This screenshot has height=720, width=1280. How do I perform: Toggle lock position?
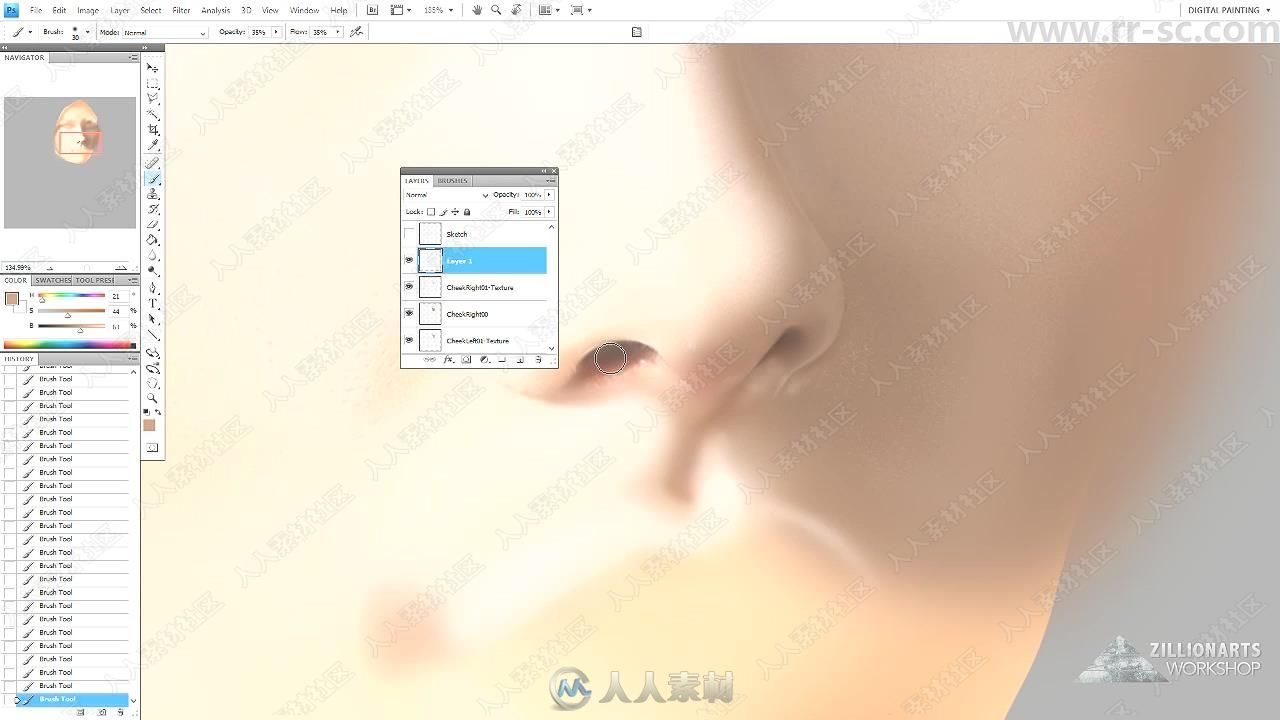[x=455, y=212]
